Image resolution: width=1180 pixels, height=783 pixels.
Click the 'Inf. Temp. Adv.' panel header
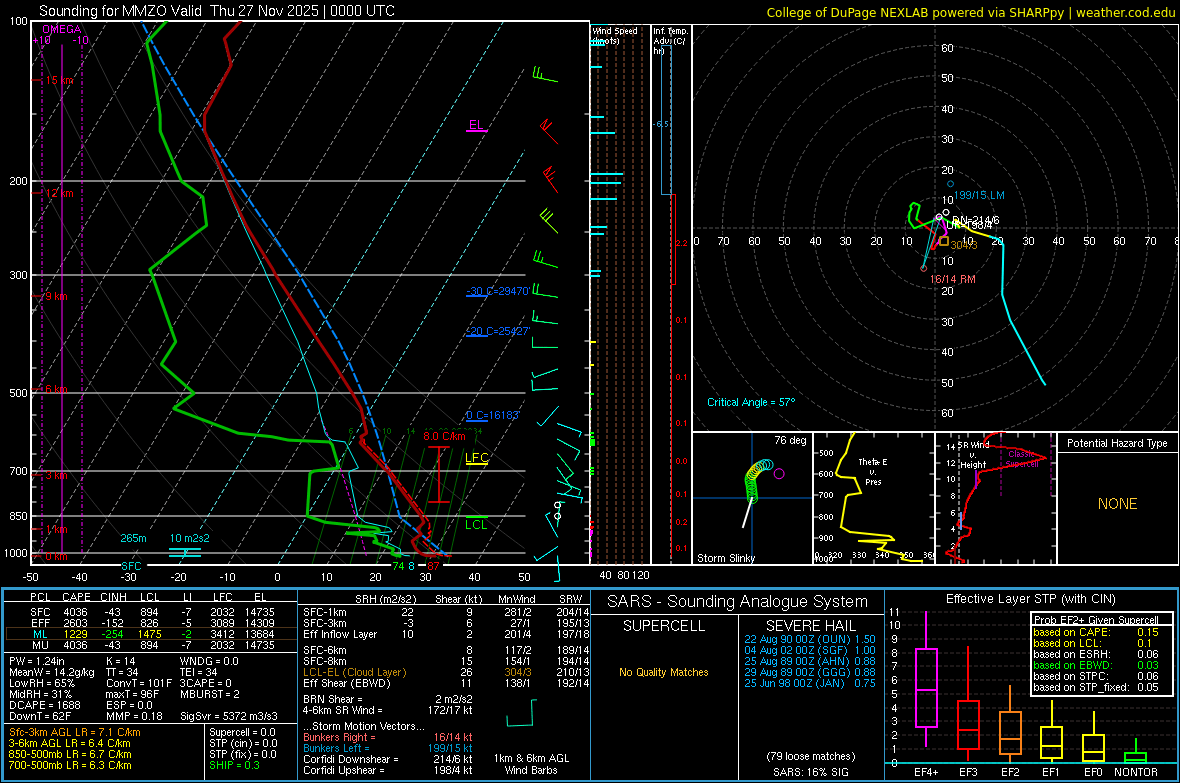[x=671, y=41]
